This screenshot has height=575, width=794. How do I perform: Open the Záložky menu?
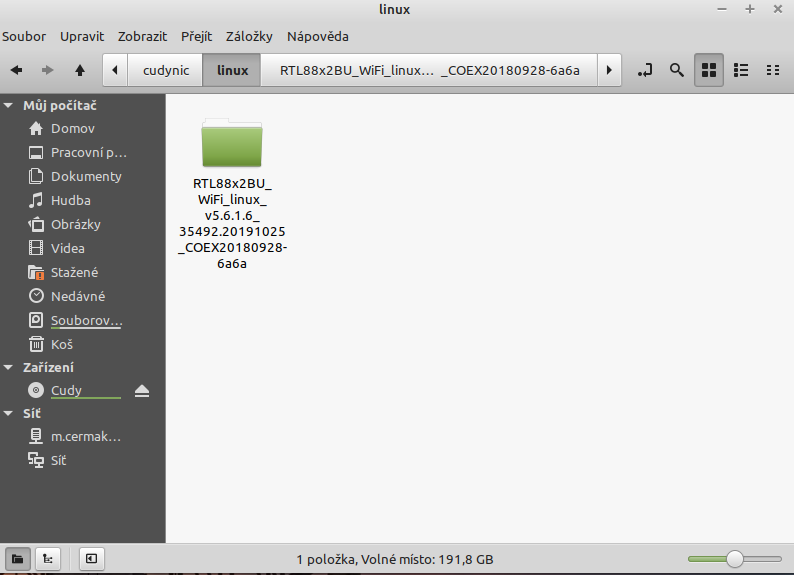(249, 37)
